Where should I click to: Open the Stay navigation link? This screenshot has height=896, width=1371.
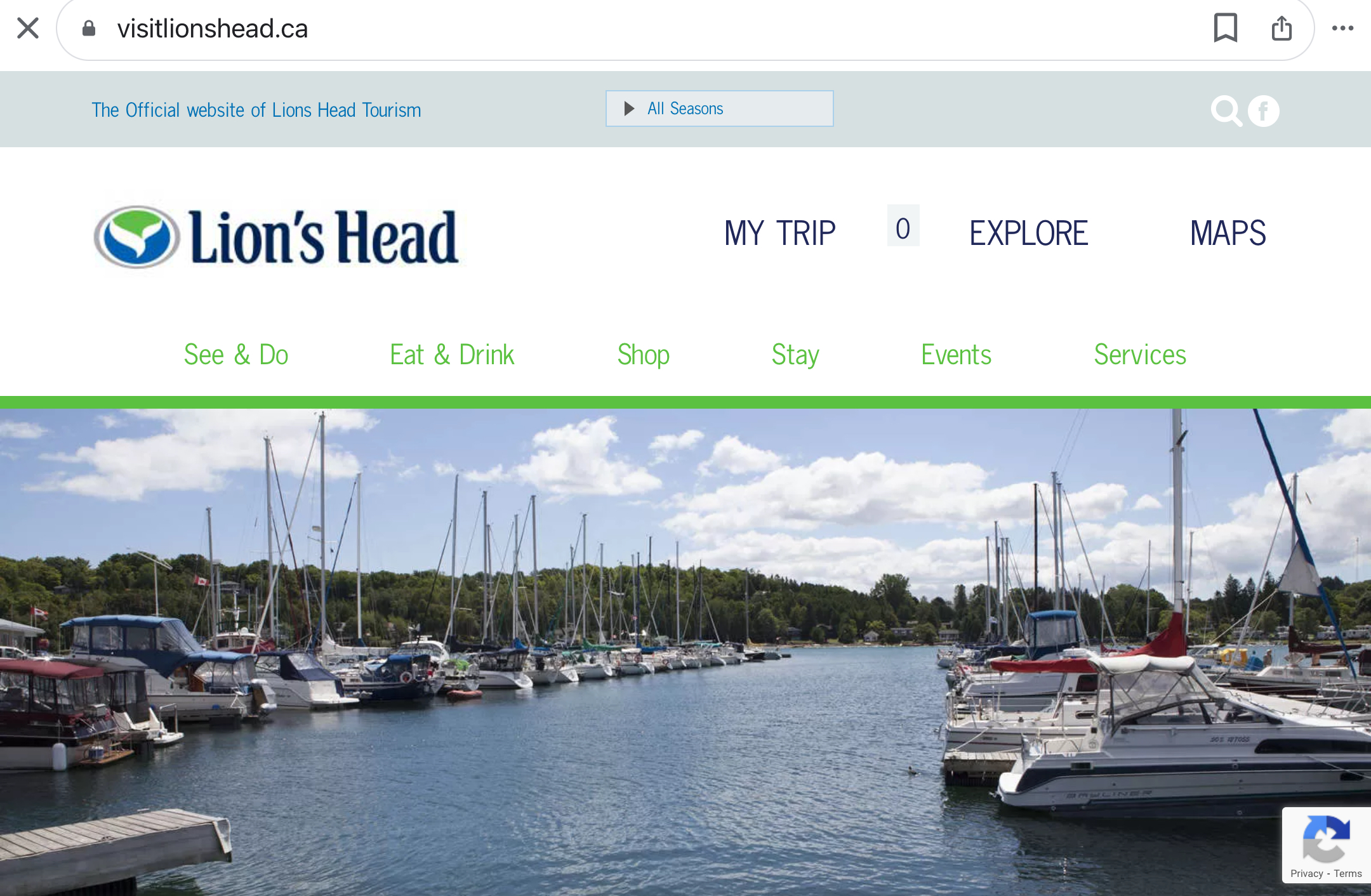[795, 355]
